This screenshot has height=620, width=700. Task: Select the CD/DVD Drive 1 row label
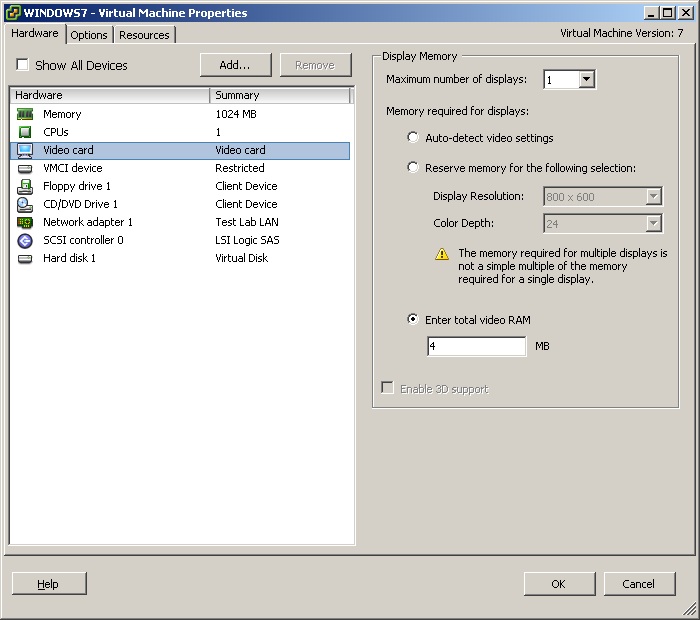(x=80, y=204)
